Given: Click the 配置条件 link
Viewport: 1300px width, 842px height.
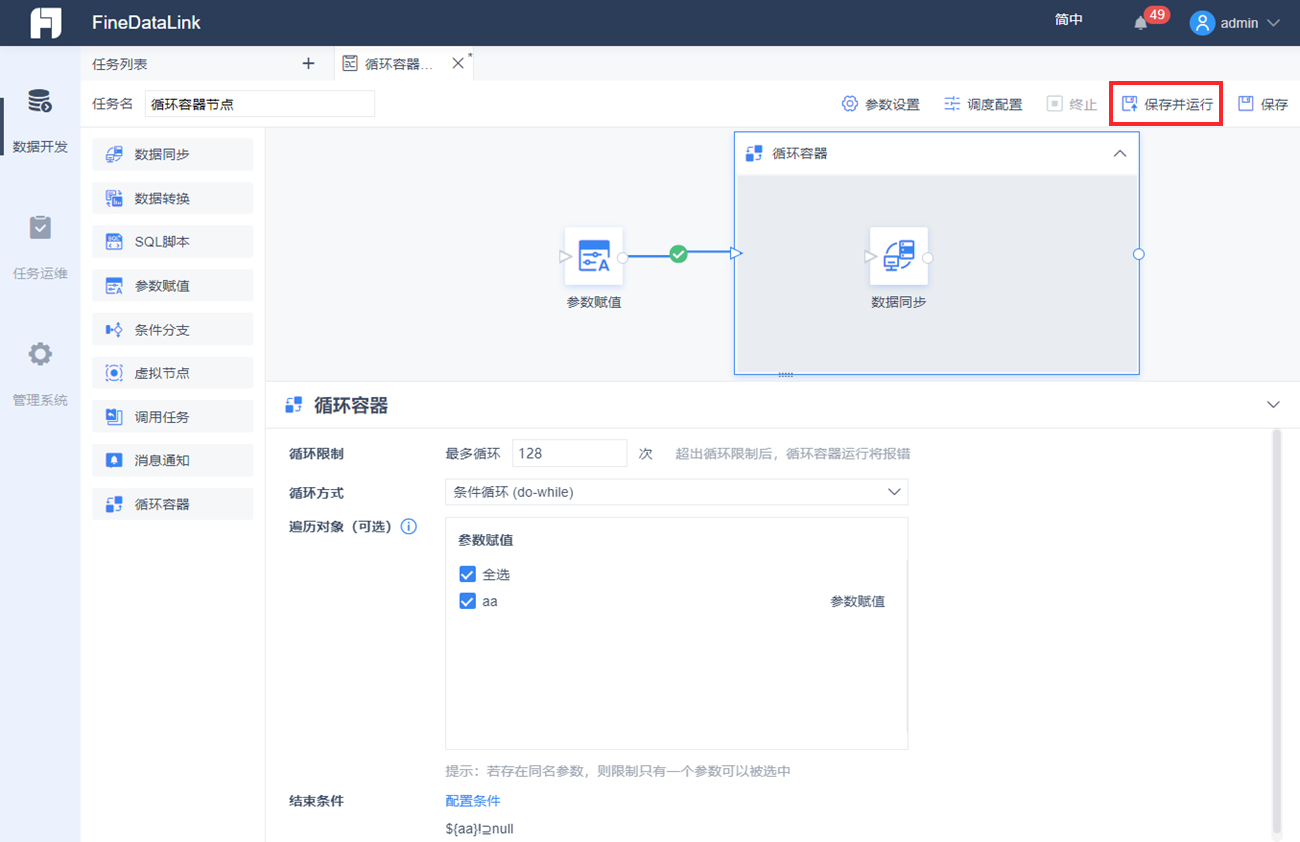Looking at the screenshot, I should pyautogui.click(x=472, y=800).
